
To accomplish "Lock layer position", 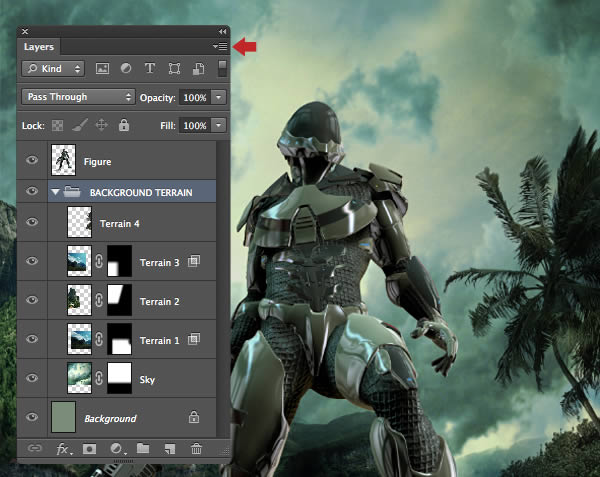I will pyautogui.click(x=101, y=125).
